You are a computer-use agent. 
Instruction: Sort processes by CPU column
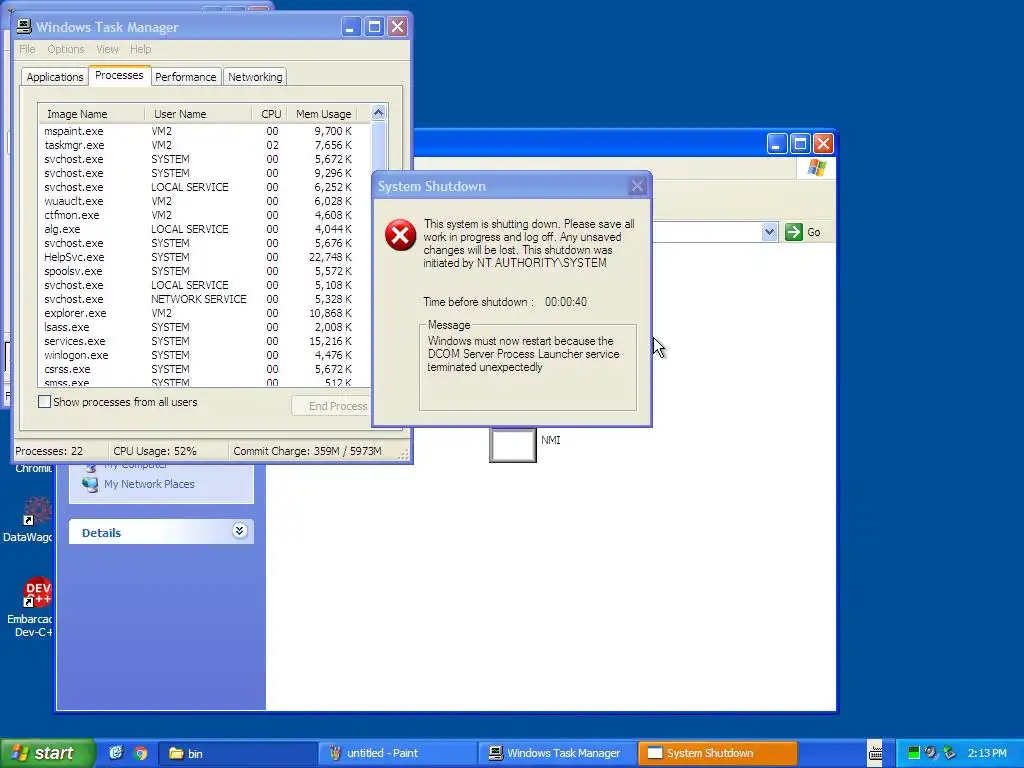click(270, 114)
